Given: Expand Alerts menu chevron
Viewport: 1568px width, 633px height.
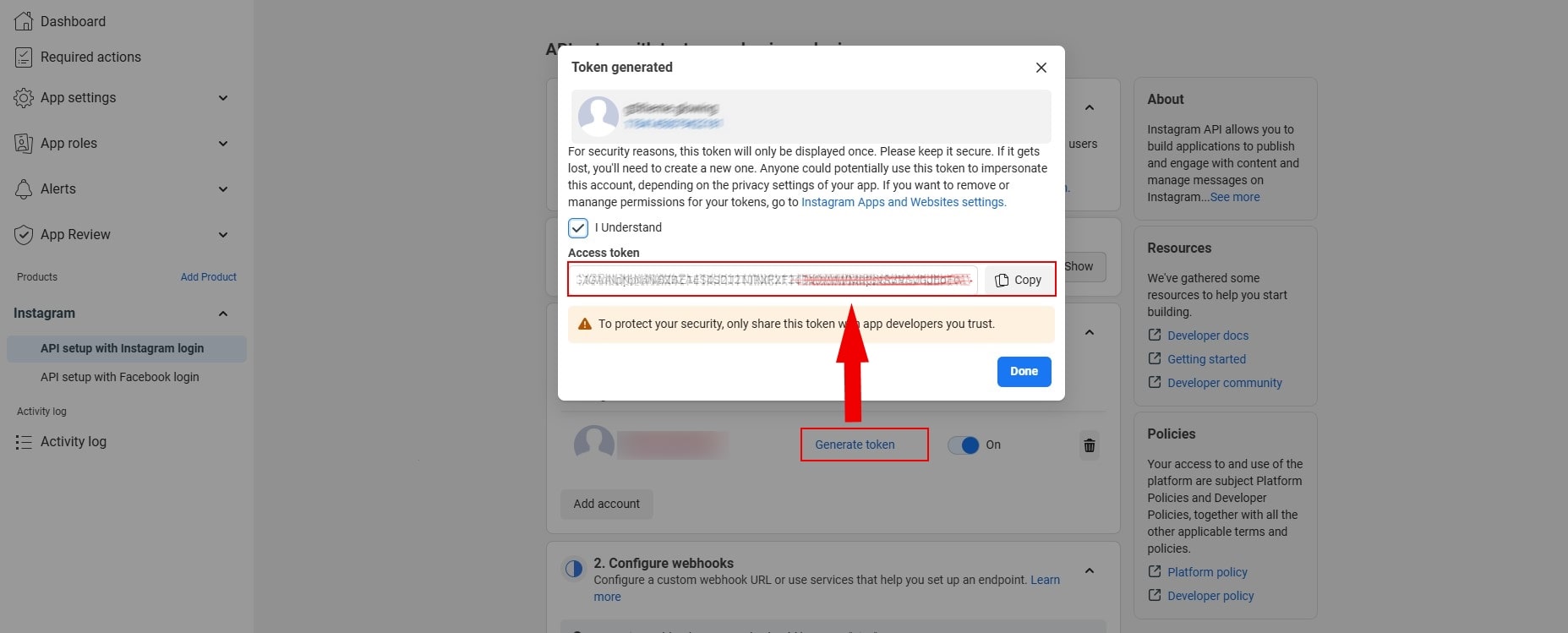Looking at the screenshot, I should 223,189.
